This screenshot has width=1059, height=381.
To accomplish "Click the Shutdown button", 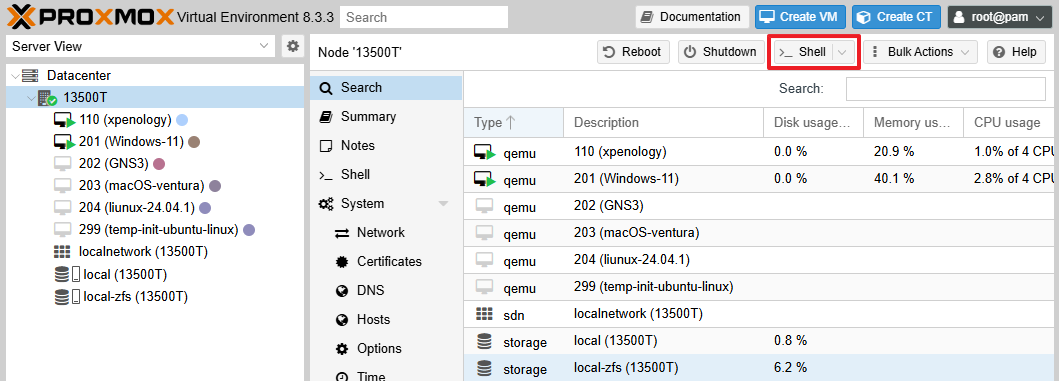I will (x=721, y=52).
